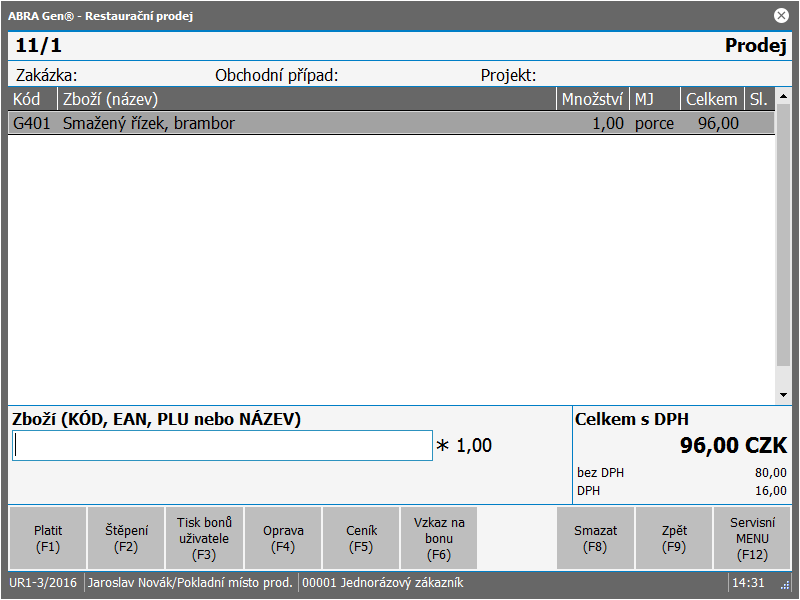Viewport: 800px width, 600px height.
Task: Click Vzkaz na bonu (F6)
Action: tap(439, 539)
